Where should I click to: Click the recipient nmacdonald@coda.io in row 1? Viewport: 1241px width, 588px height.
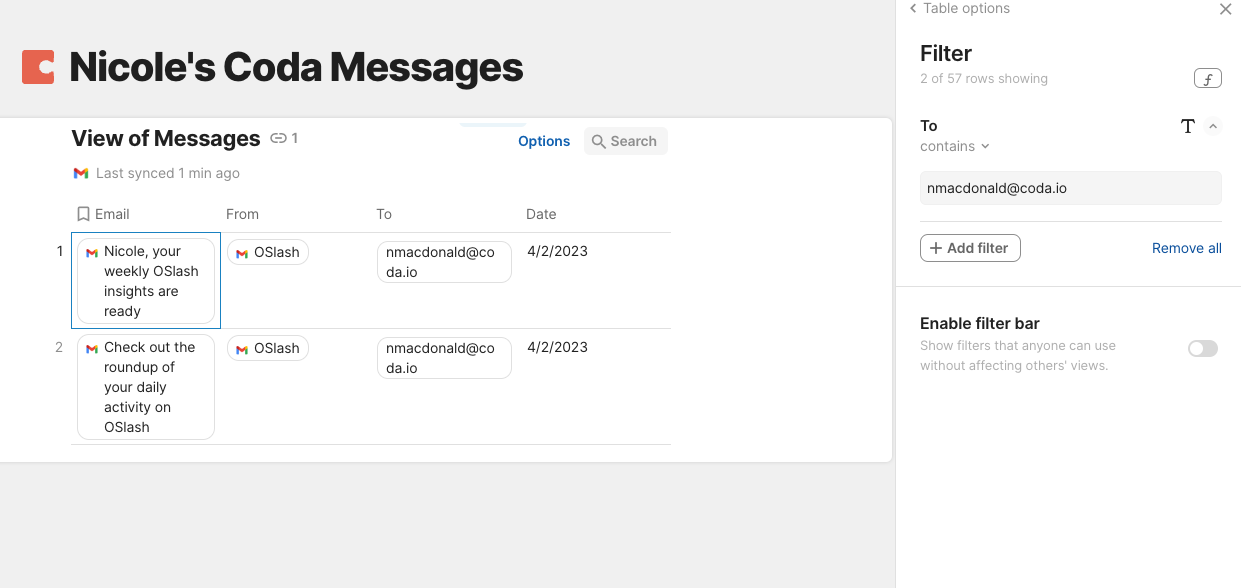coord(444,262)
